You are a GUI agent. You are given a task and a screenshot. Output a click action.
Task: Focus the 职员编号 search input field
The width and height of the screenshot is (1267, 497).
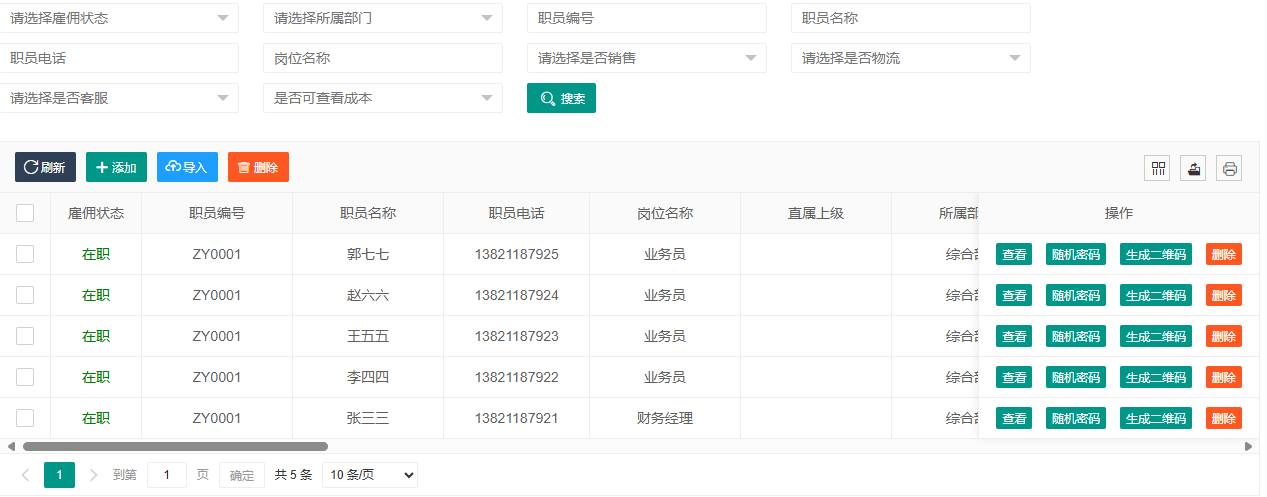646,18
